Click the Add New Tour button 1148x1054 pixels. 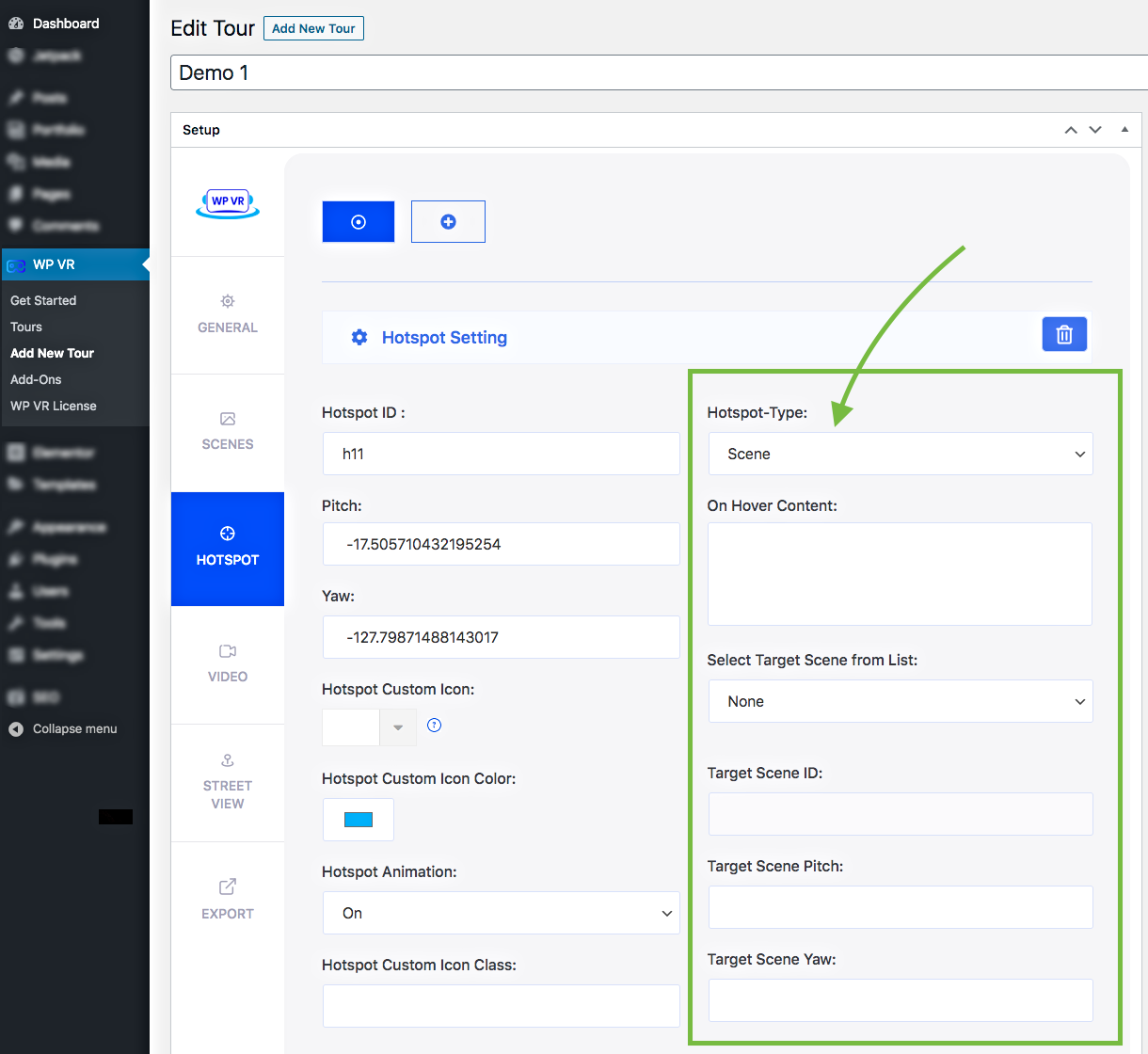click(x=313, y=28)
